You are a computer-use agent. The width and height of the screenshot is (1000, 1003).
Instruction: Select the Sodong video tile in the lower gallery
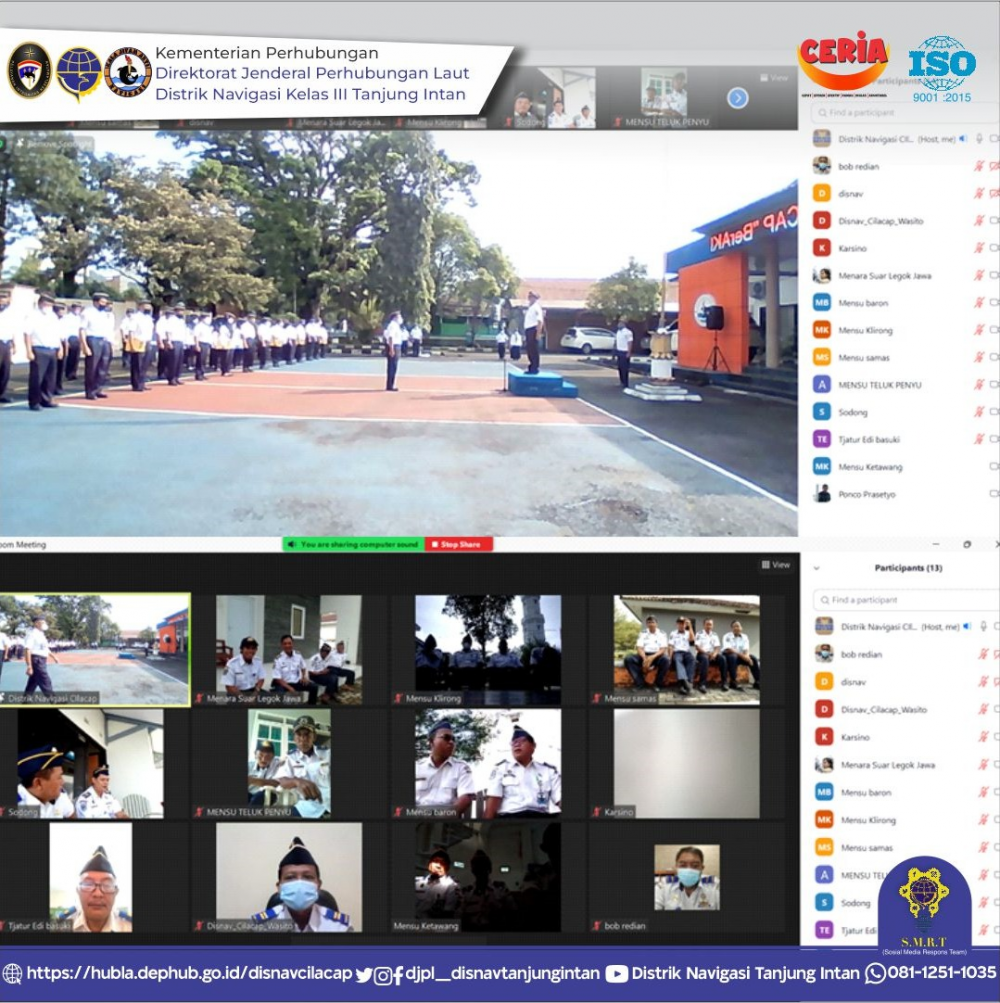[x=90, y=764]
